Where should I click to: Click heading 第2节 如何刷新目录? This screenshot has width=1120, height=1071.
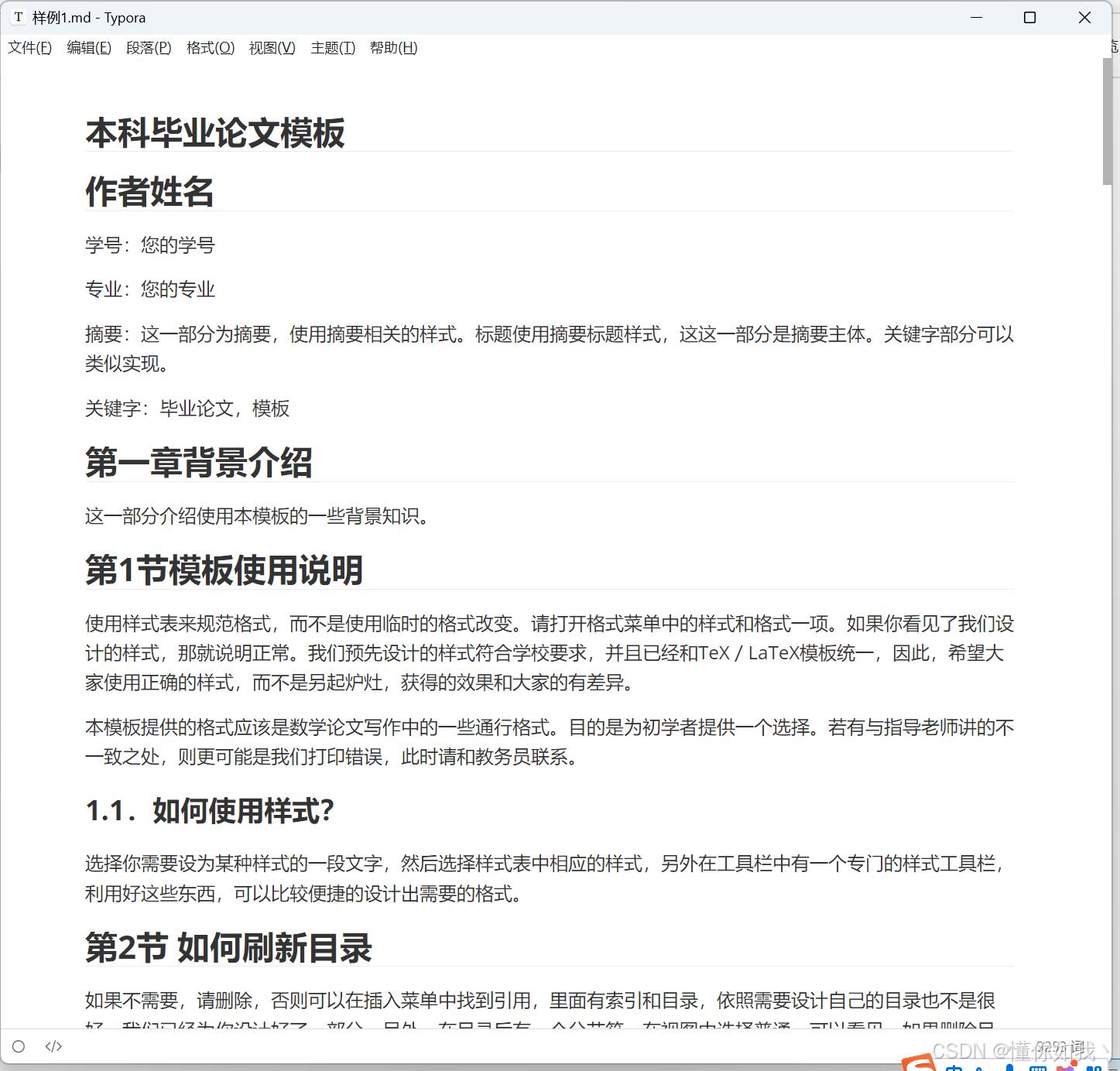pyautogui.click(x=229, y=948)
